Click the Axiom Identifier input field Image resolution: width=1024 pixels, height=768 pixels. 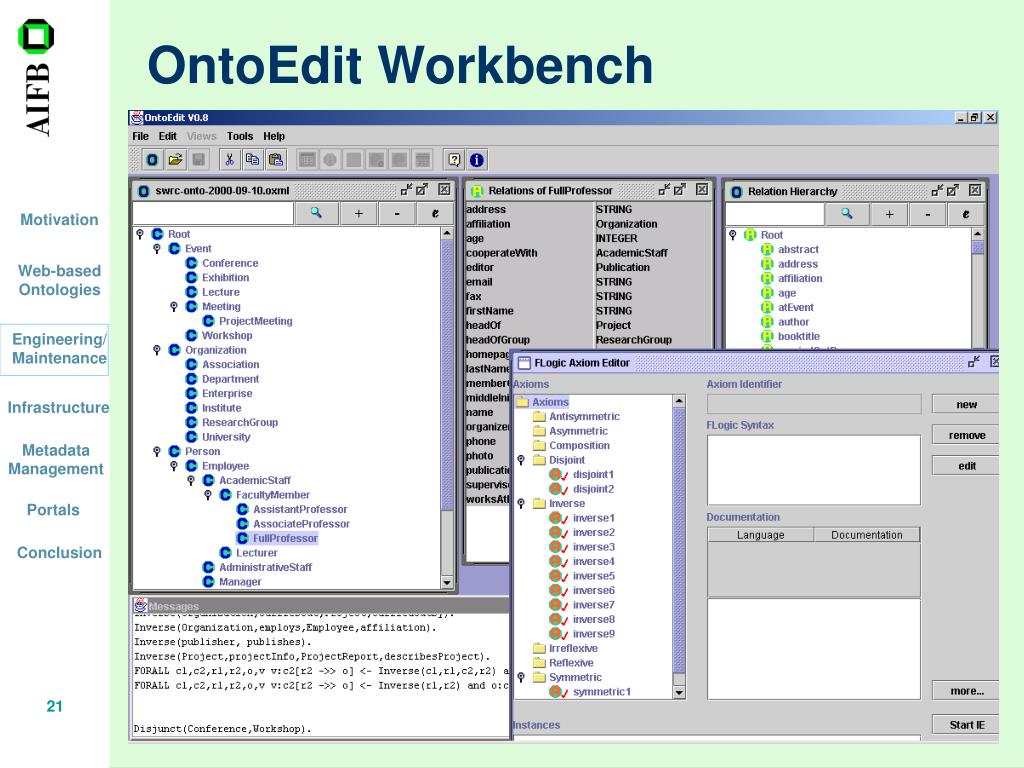pos(814,404)
